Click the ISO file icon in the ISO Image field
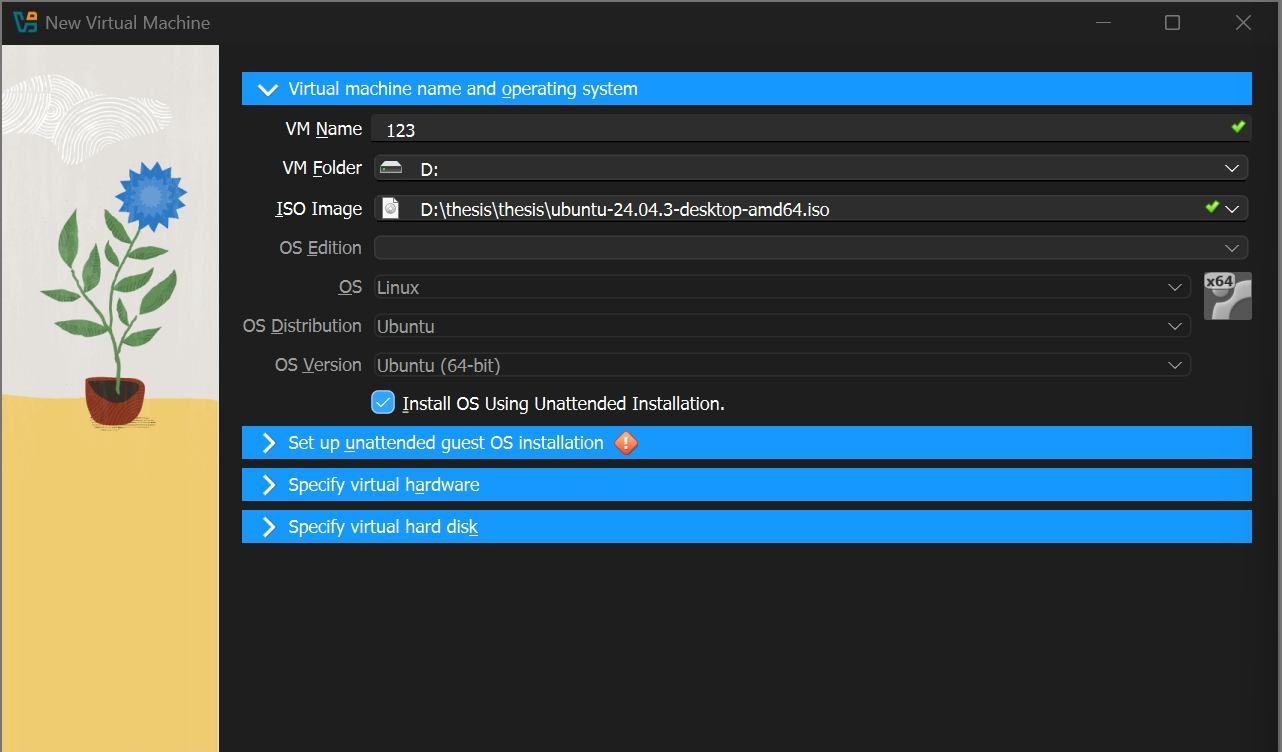The width and height of the screenshot is (1282, 752). (391, 208)
